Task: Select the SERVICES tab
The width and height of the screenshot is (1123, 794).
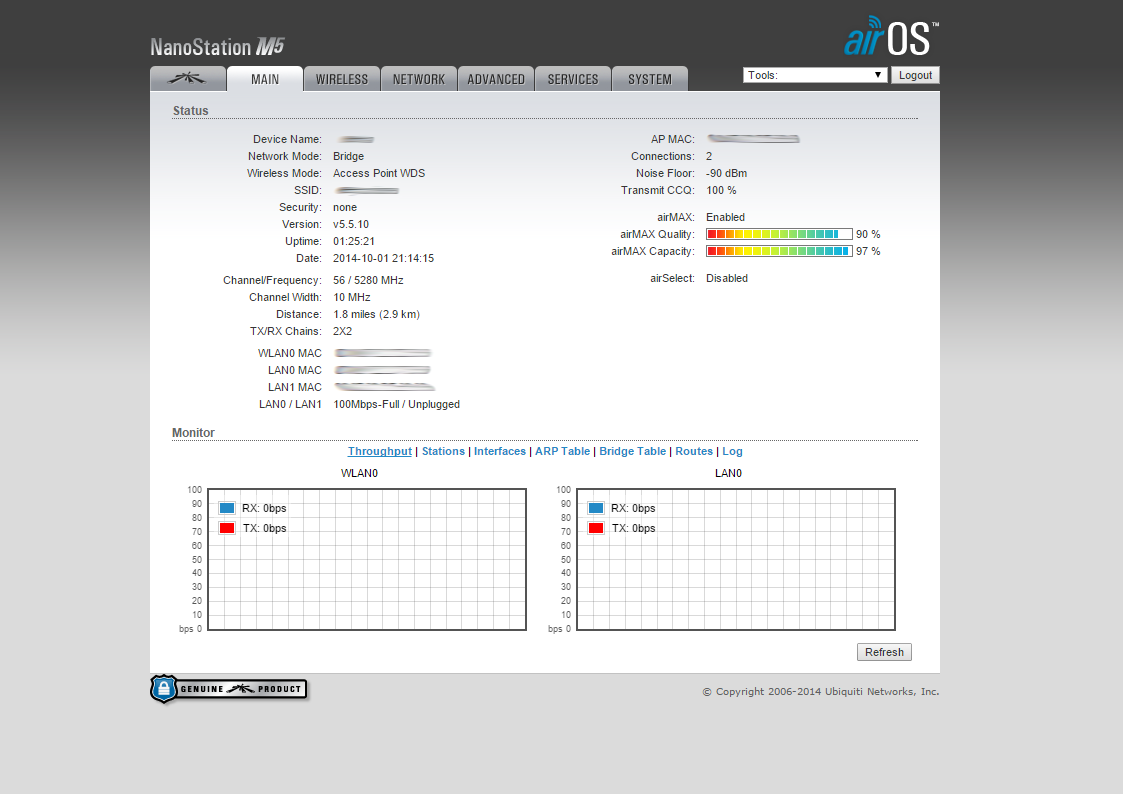Action: coord(573,79)
